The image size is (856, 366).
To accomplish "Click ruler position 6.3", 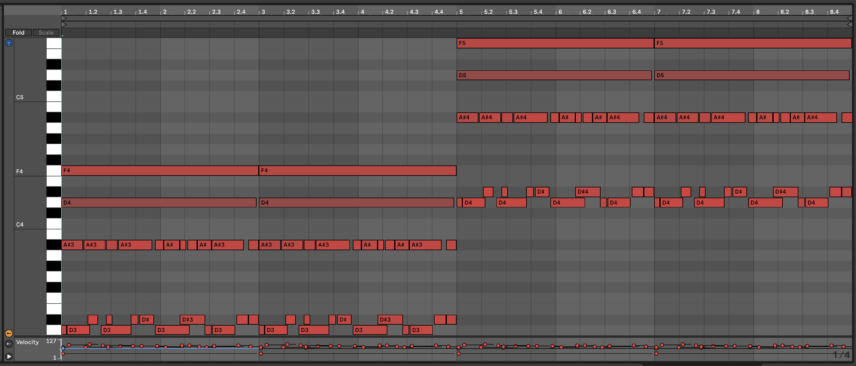I will pyautogui.click(x=611, y=11).
